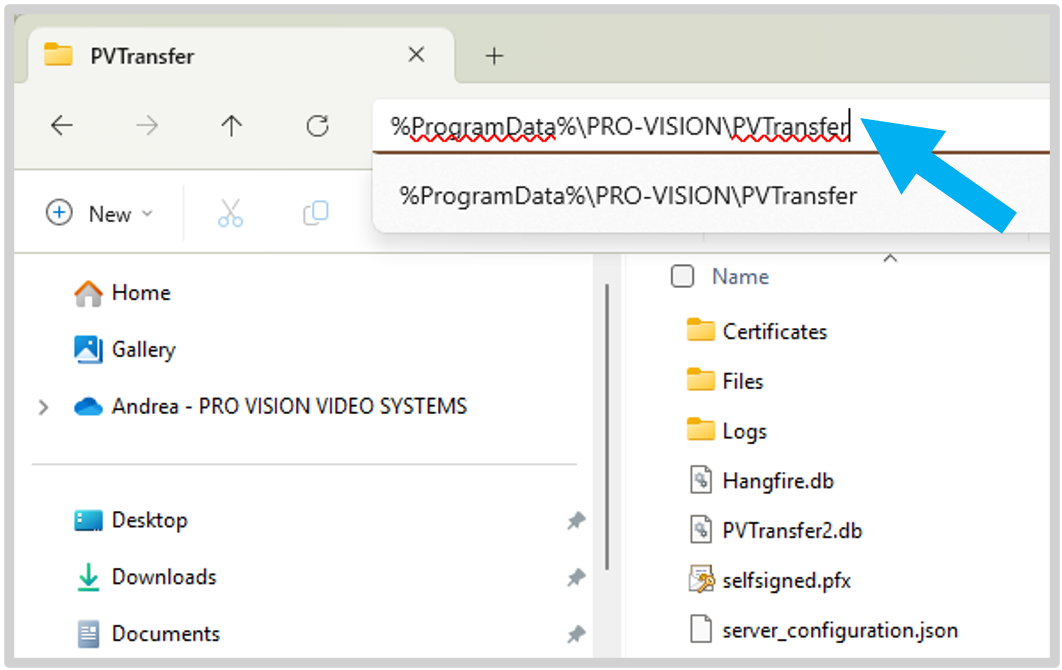Open Desktop quick access folder
This screenshot has width=1062, height=670.
click(x=131, y=520)
